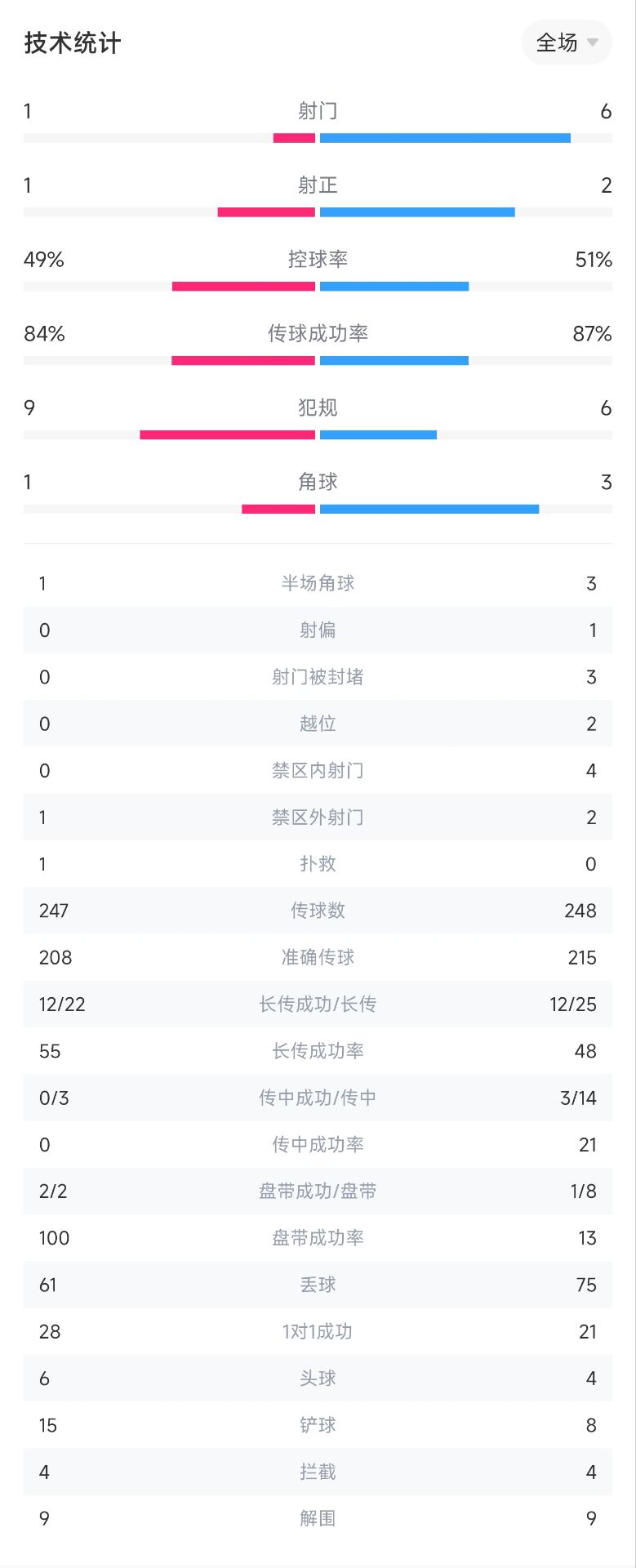636x1568 pixels.
Task: Click the pink 犯规 bar
Action: pyautogui.click(x=227, y=434)
